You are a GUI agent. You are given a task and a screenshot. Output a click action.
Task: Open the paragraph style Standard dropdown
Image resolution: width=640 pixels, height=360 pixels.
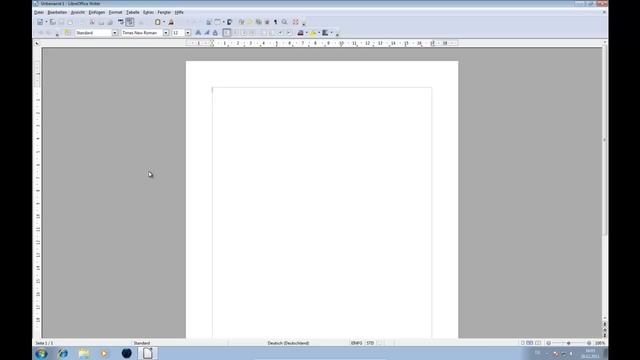pyautogui.click(x=115, y=33)
